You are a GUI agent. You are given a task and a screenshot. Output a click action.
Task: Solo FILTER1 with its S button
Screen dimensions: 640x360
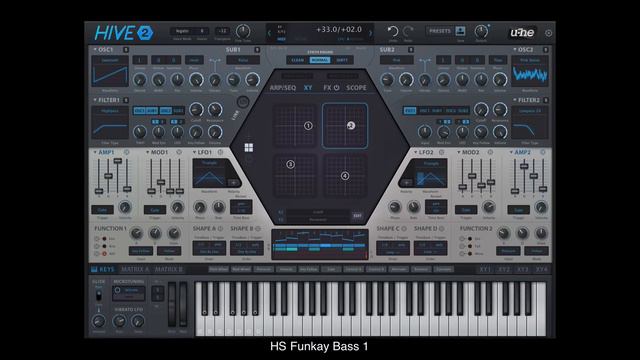pyautogui.click(x=126, y=100)
